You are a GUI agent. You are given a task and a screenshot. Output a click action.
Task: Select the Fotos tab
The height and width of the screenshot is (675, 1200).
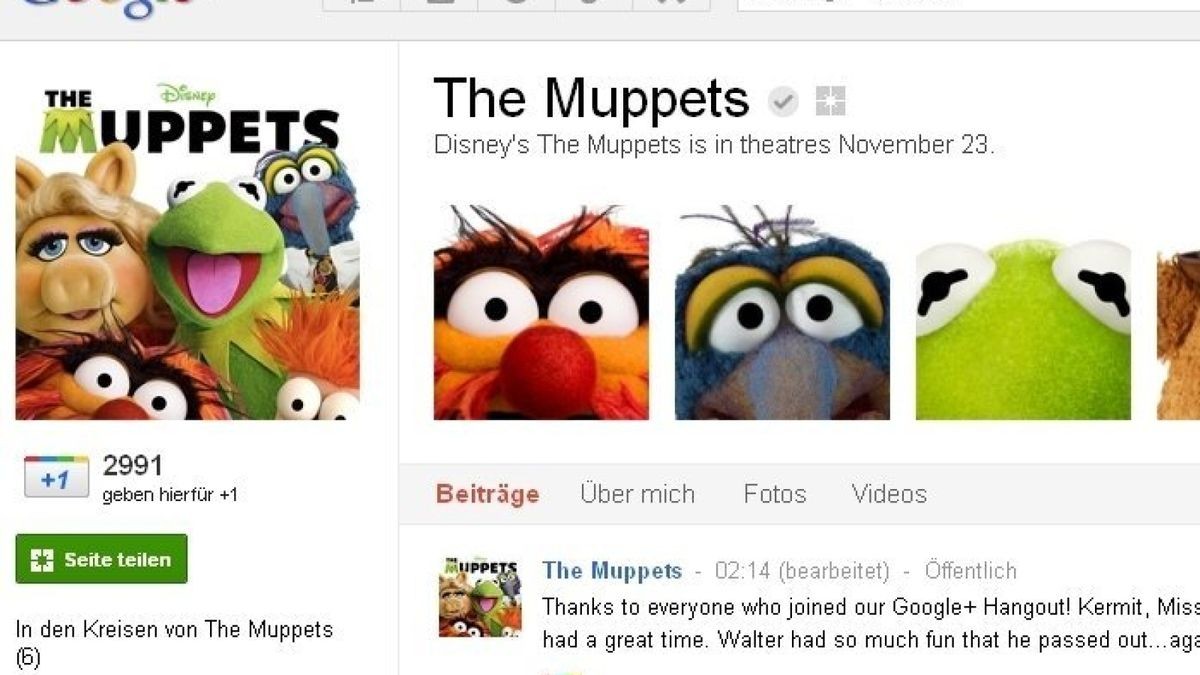coord(774,494)
